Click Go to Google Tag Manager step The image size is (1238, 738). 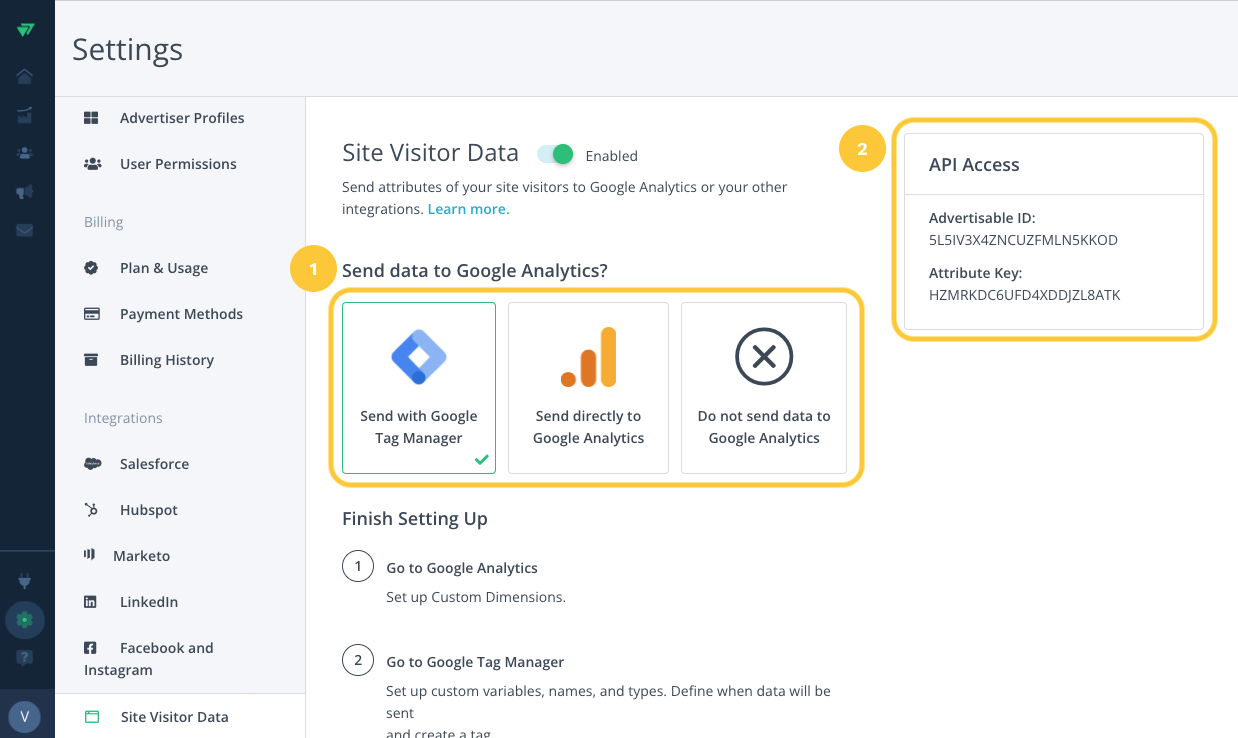pyautogui.click(x=475, y=662)
